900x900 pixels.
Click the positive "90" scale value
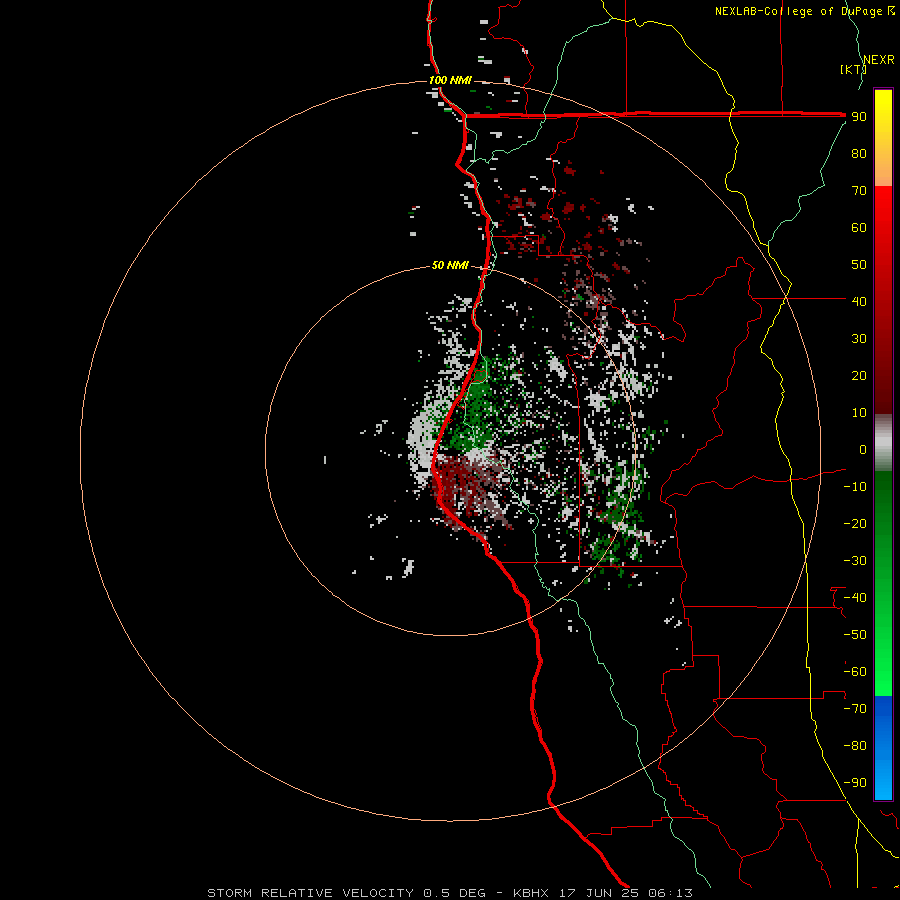859,117
